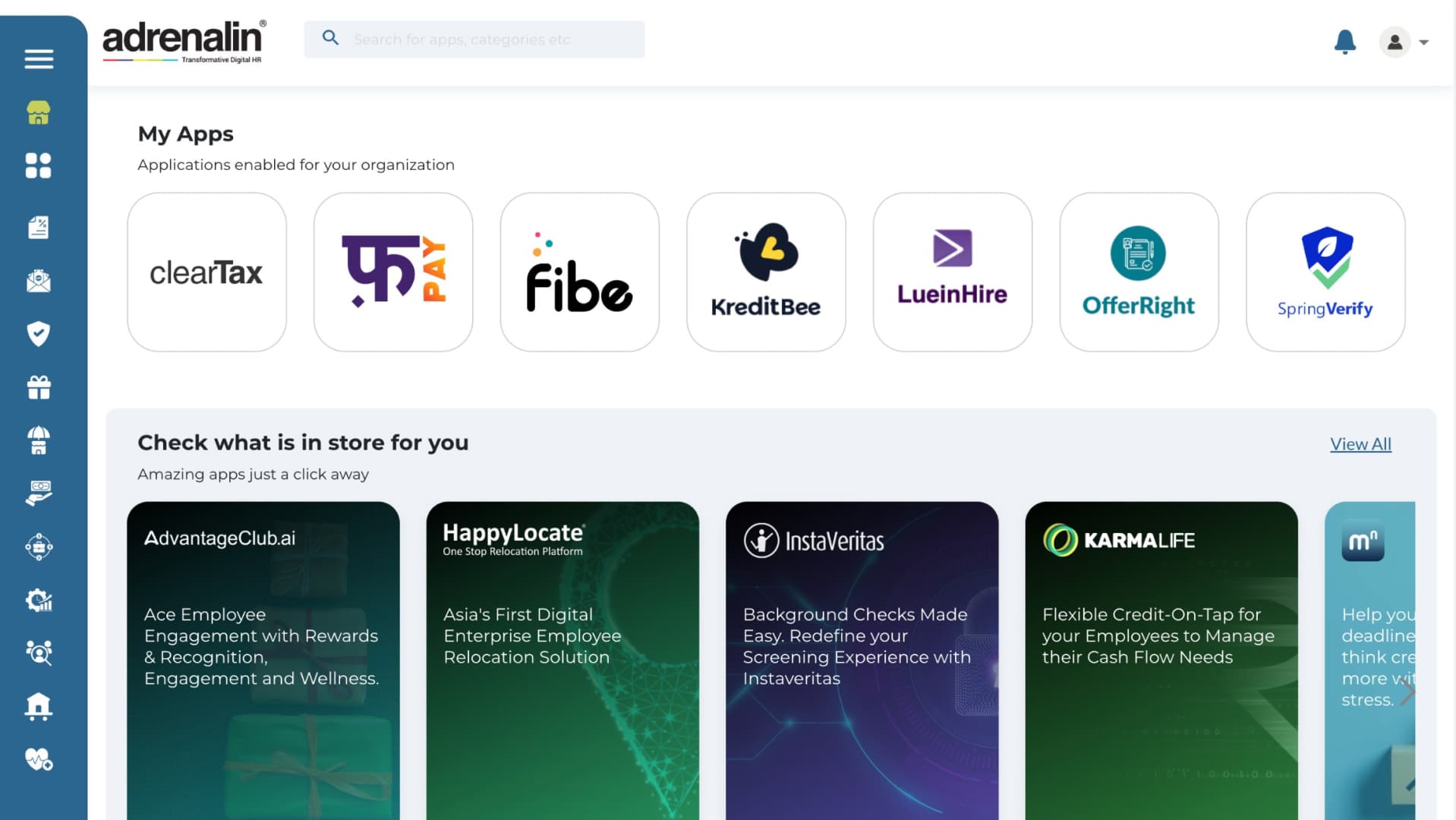Viewport: 1456px width, 820px height.
Task: Launch the OfferRight app
Action: [x=1139, y=272]
